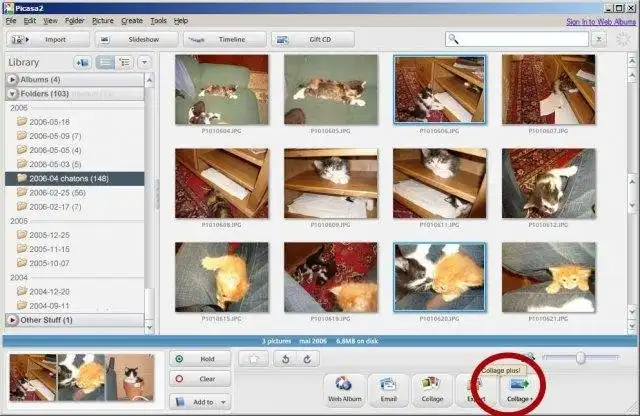
Task: Click the create new album icon
Action: tap(83, 62)
